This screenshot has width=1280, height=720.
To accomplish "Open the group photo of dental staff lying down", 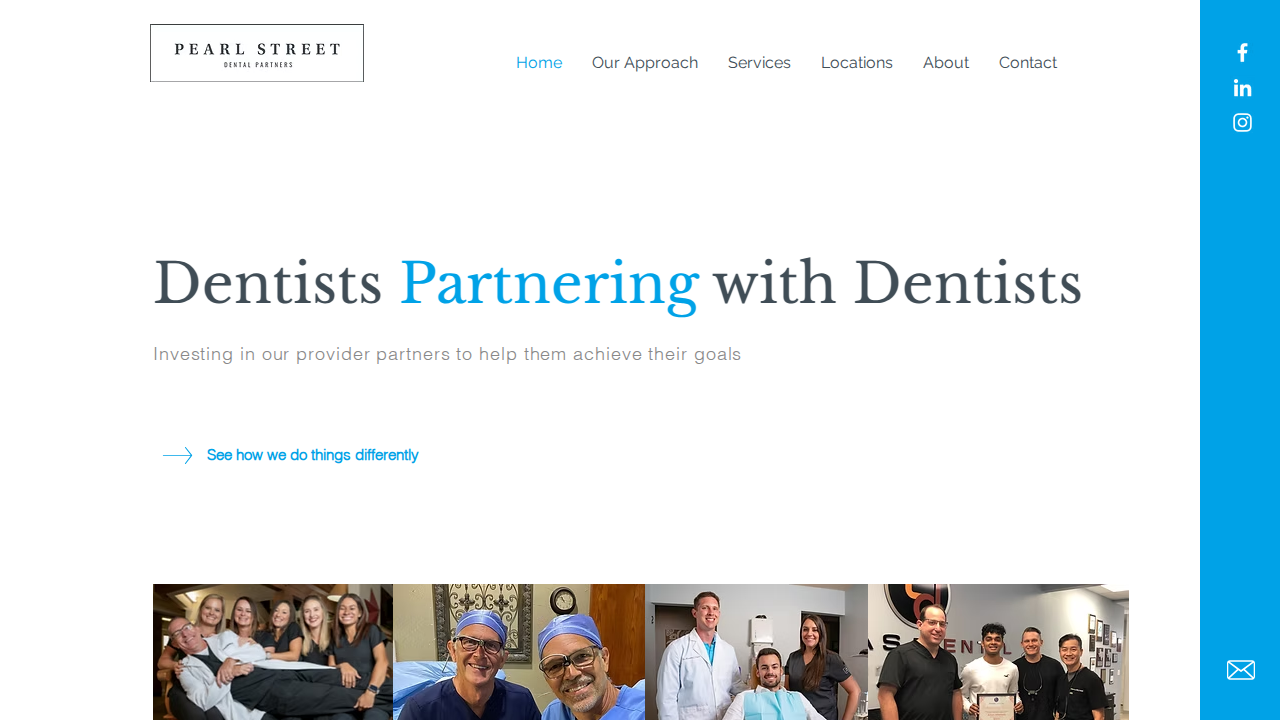I will pos(273,652).
